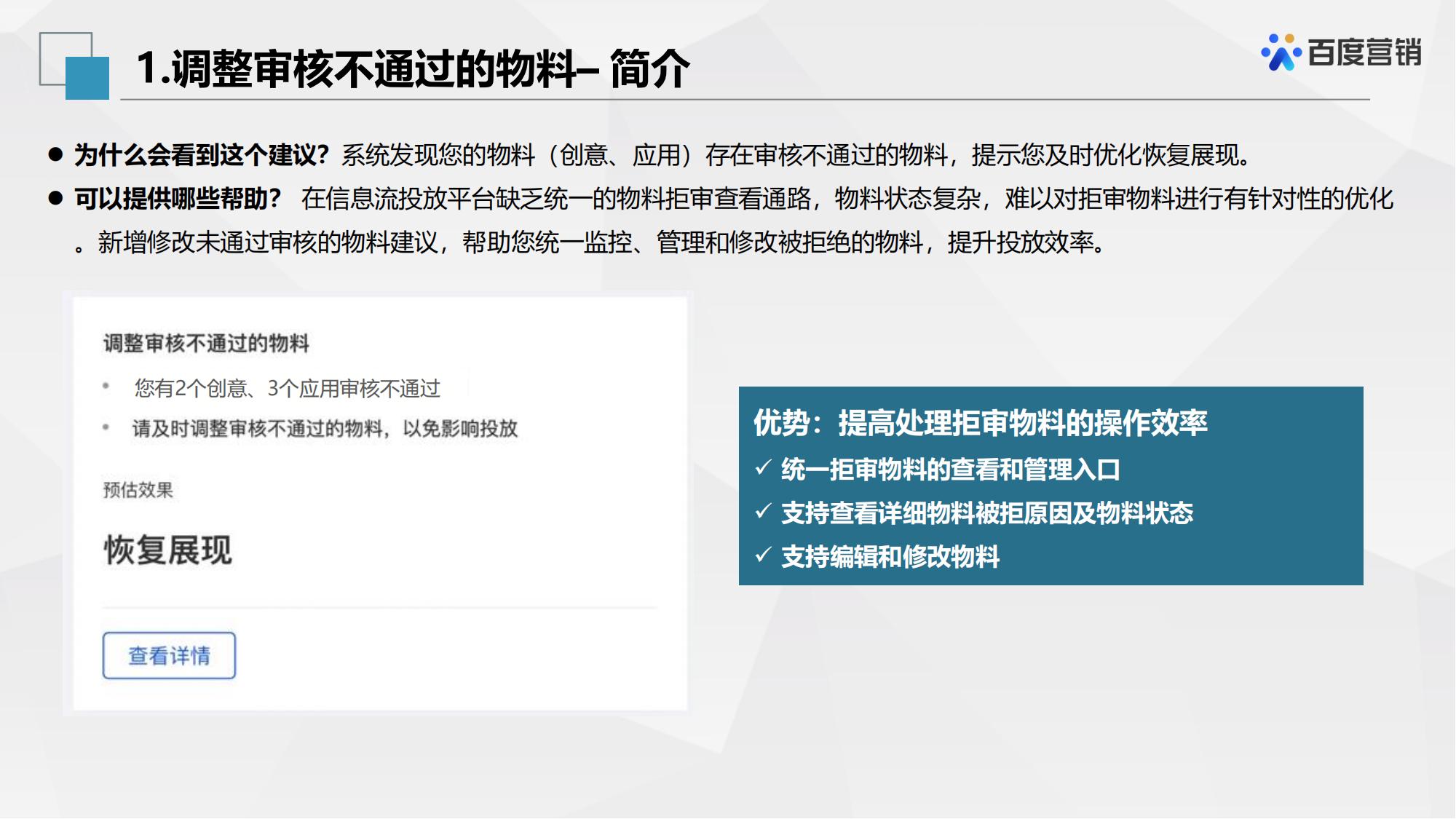Screen dimensions: 1456x819
Task: Click the line 统一拒审物料的查看和管理入口
Action: (x=951, y=470)
